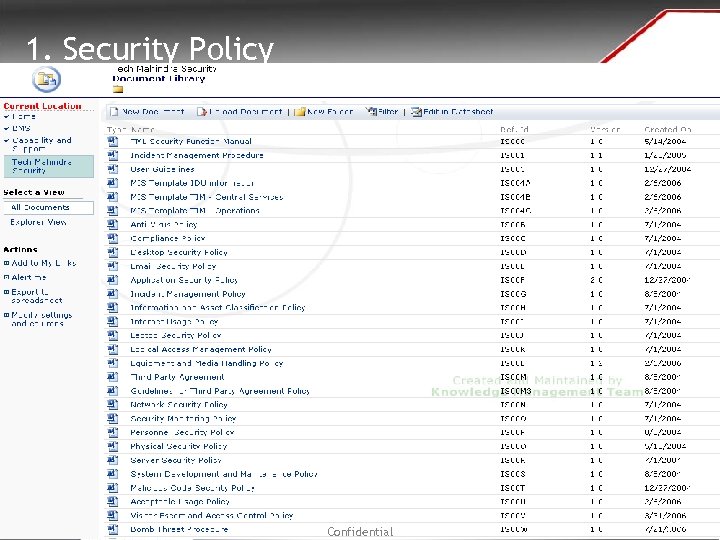Click the Edit in Datasheet icon

coord(416,112)
